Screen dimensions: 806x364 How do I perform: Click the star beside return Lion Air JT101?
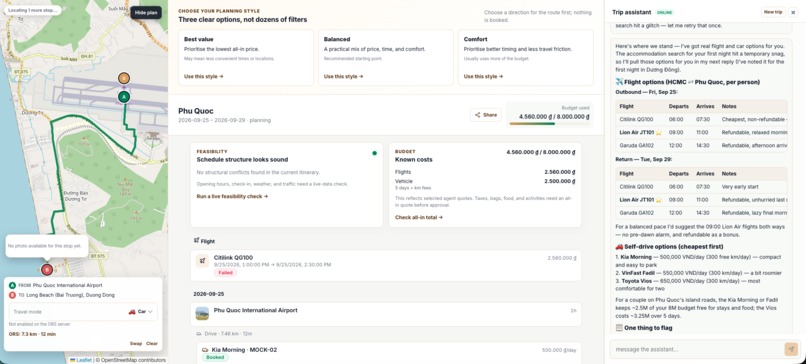coord(658,199)
